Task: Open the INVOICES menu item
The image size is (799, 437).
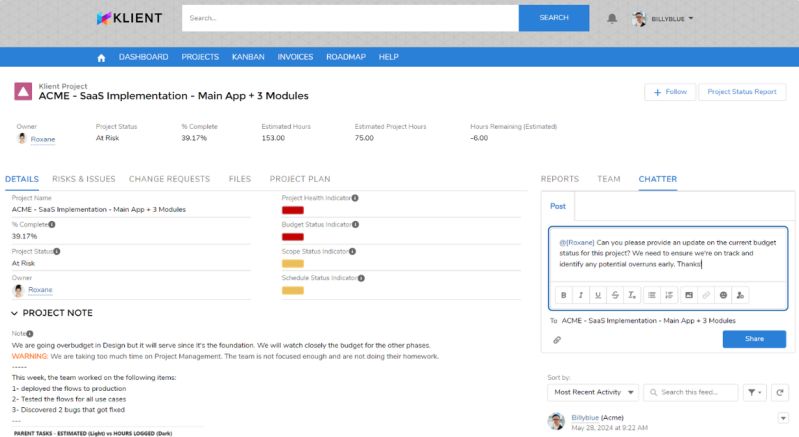Action: point(296,57)
